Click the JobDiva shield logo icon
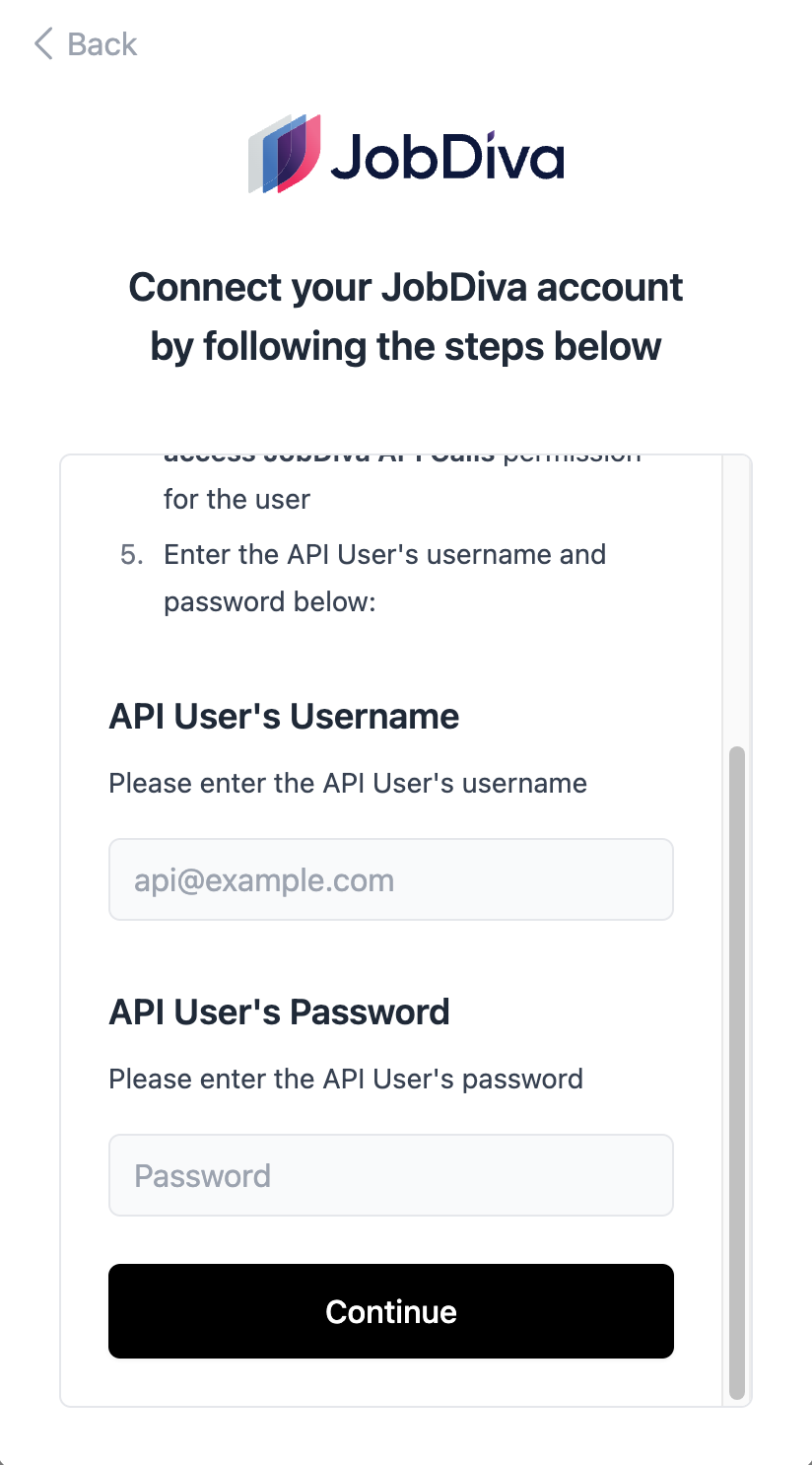The height and width of the screenshot is (1465, 812). click(x=285, y=153)
